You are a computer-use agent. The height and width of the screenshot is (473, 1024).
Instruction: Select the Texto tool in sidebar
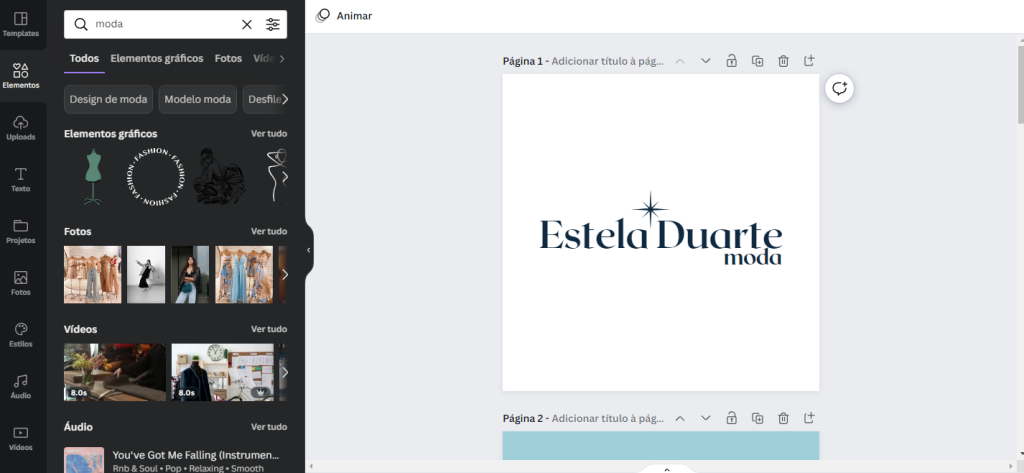21,179
